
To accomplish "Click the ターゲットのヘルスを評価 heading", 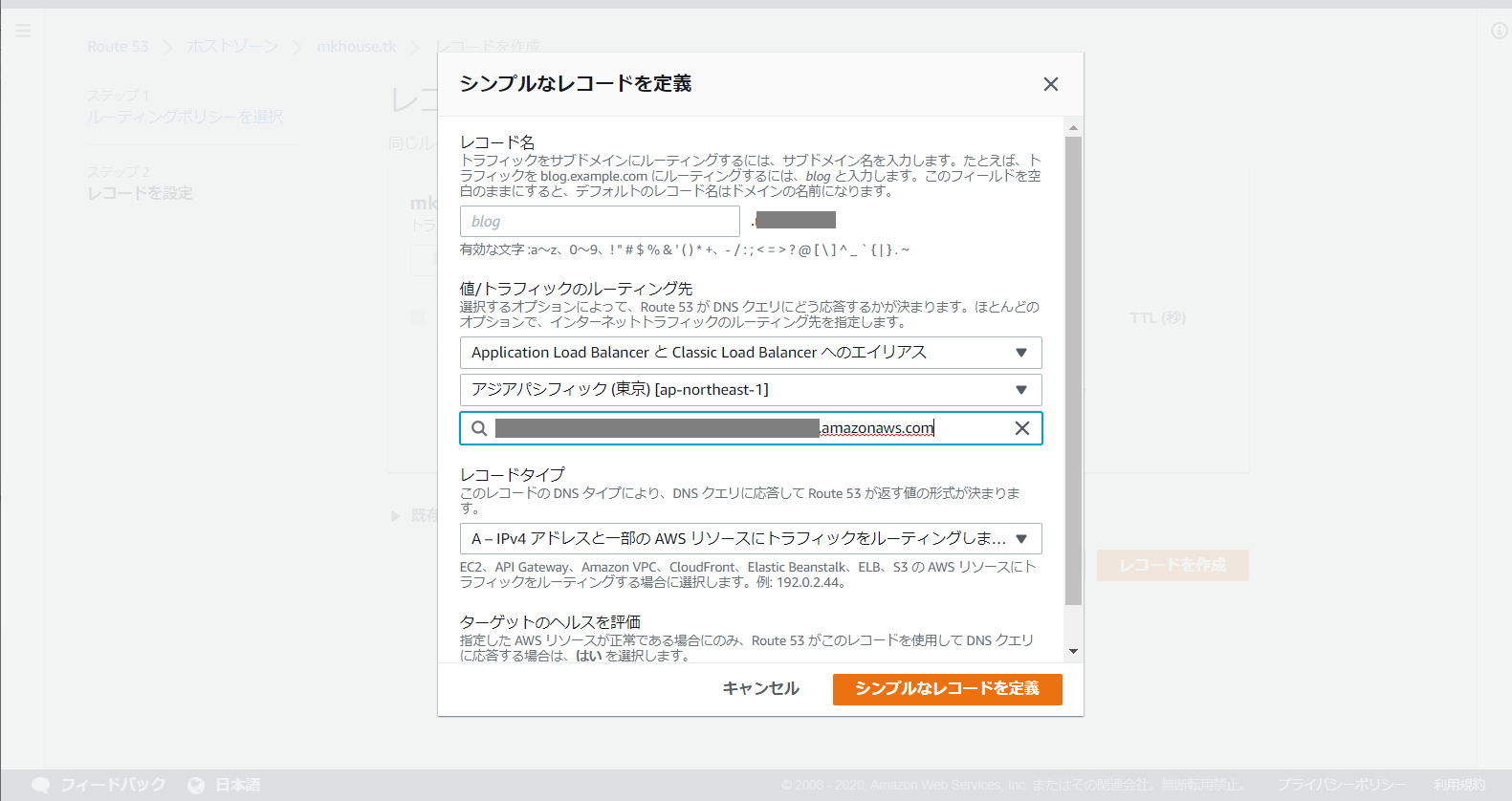I will 550,622.
